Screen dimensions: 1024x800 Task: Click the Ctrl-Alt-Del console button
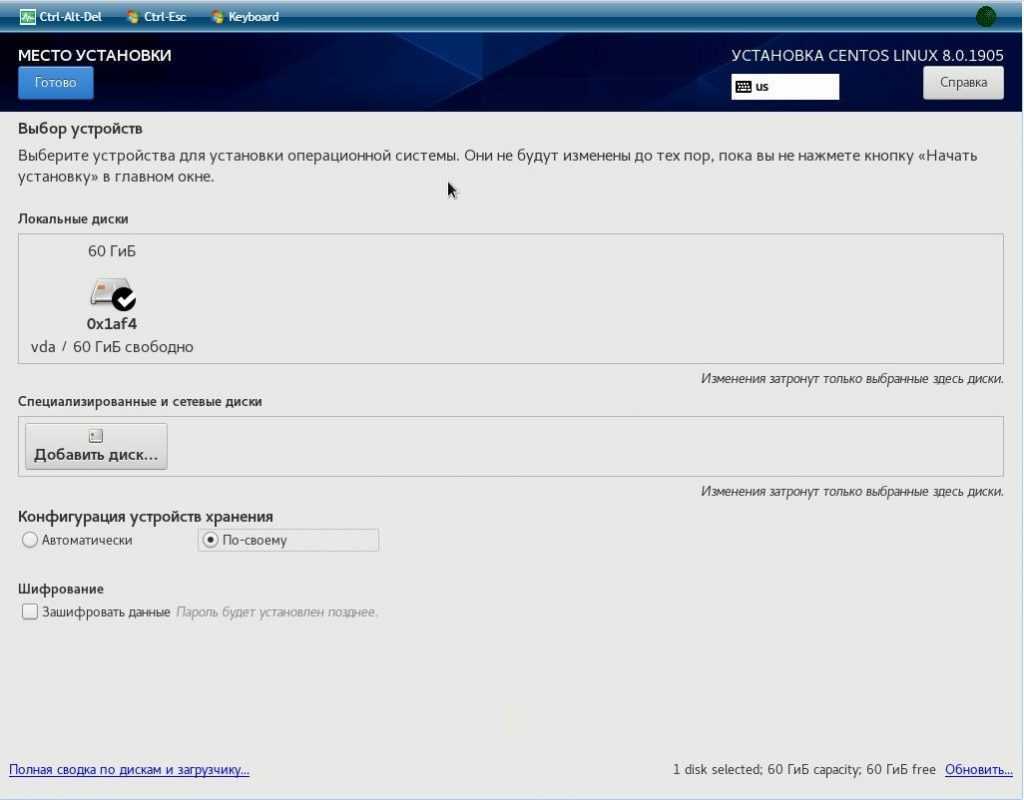point(61,17)
